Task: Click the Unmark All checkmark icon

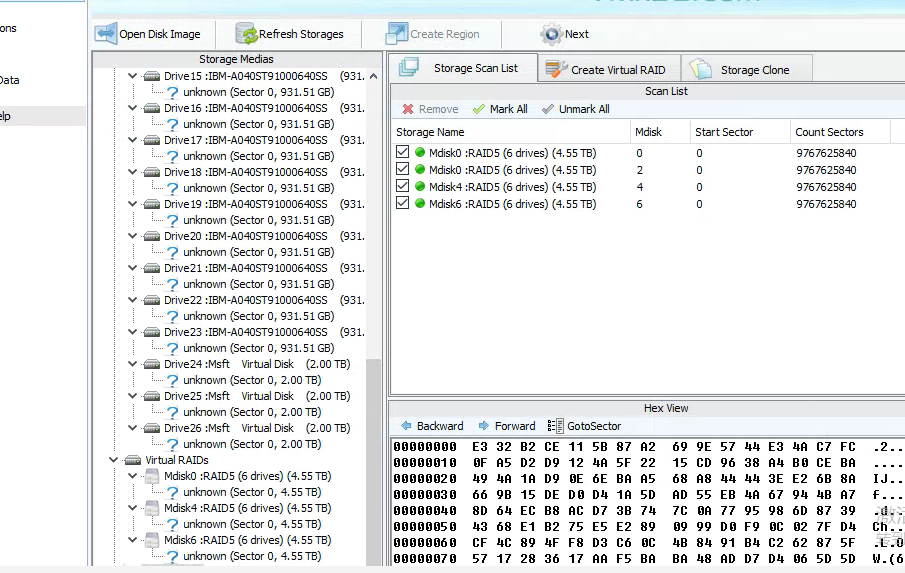Action: (548, 109)
